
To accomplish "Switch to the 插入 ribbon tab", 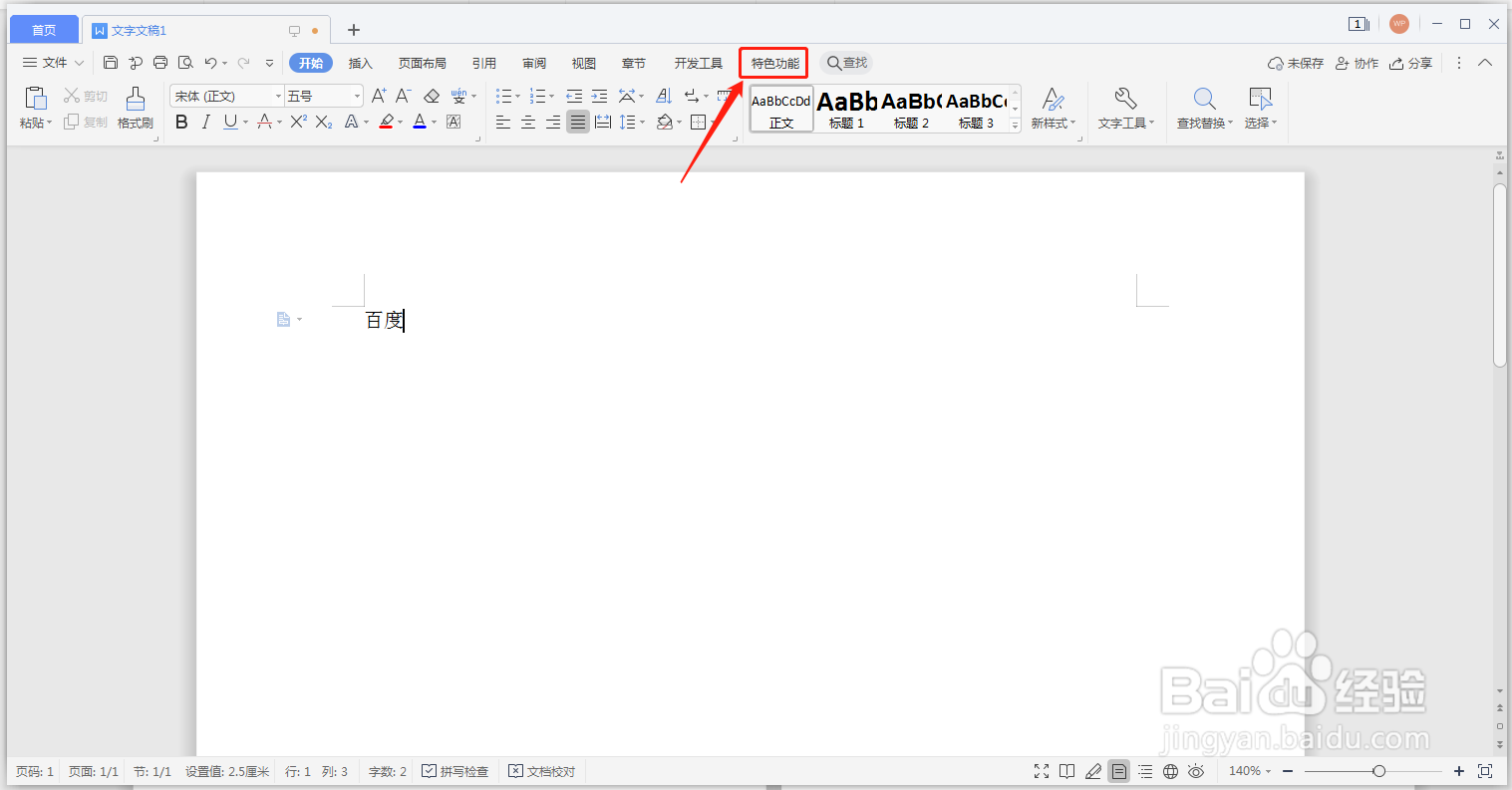I will point(360,62).
